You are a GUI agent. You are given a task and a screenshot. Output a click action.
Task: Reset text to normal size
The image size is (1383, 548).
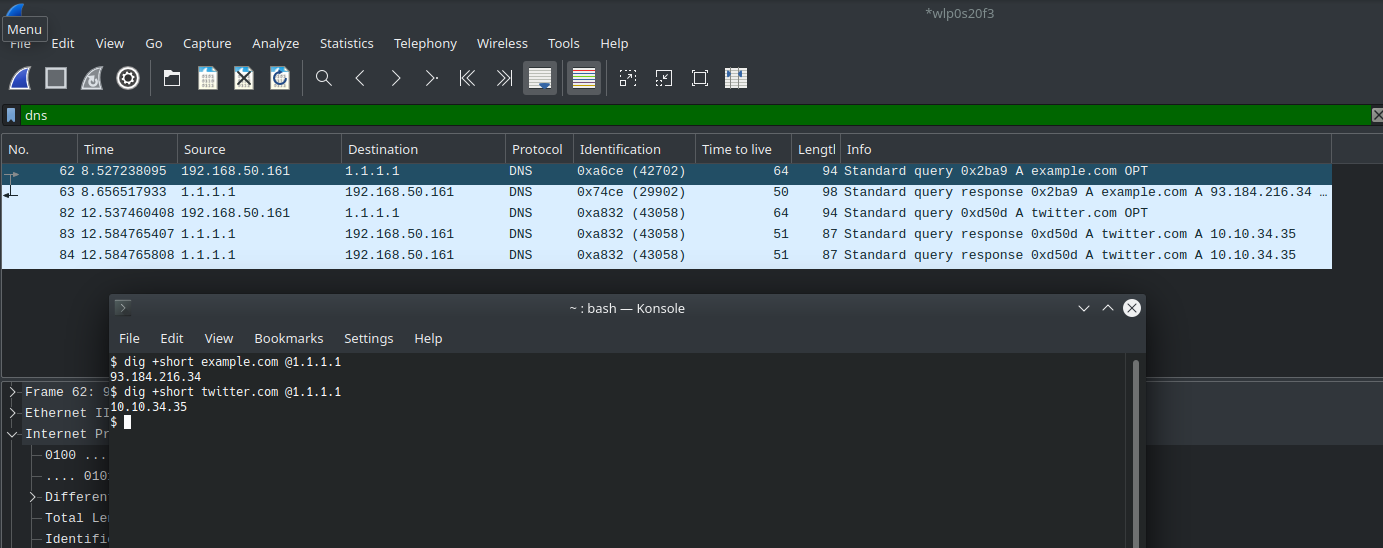pos(700,78)
